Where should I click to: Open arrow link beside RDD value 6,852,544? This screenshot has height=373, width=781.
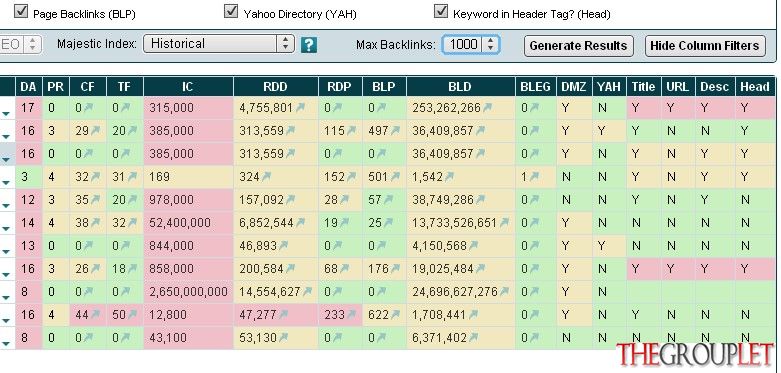(x=300, y=223)
